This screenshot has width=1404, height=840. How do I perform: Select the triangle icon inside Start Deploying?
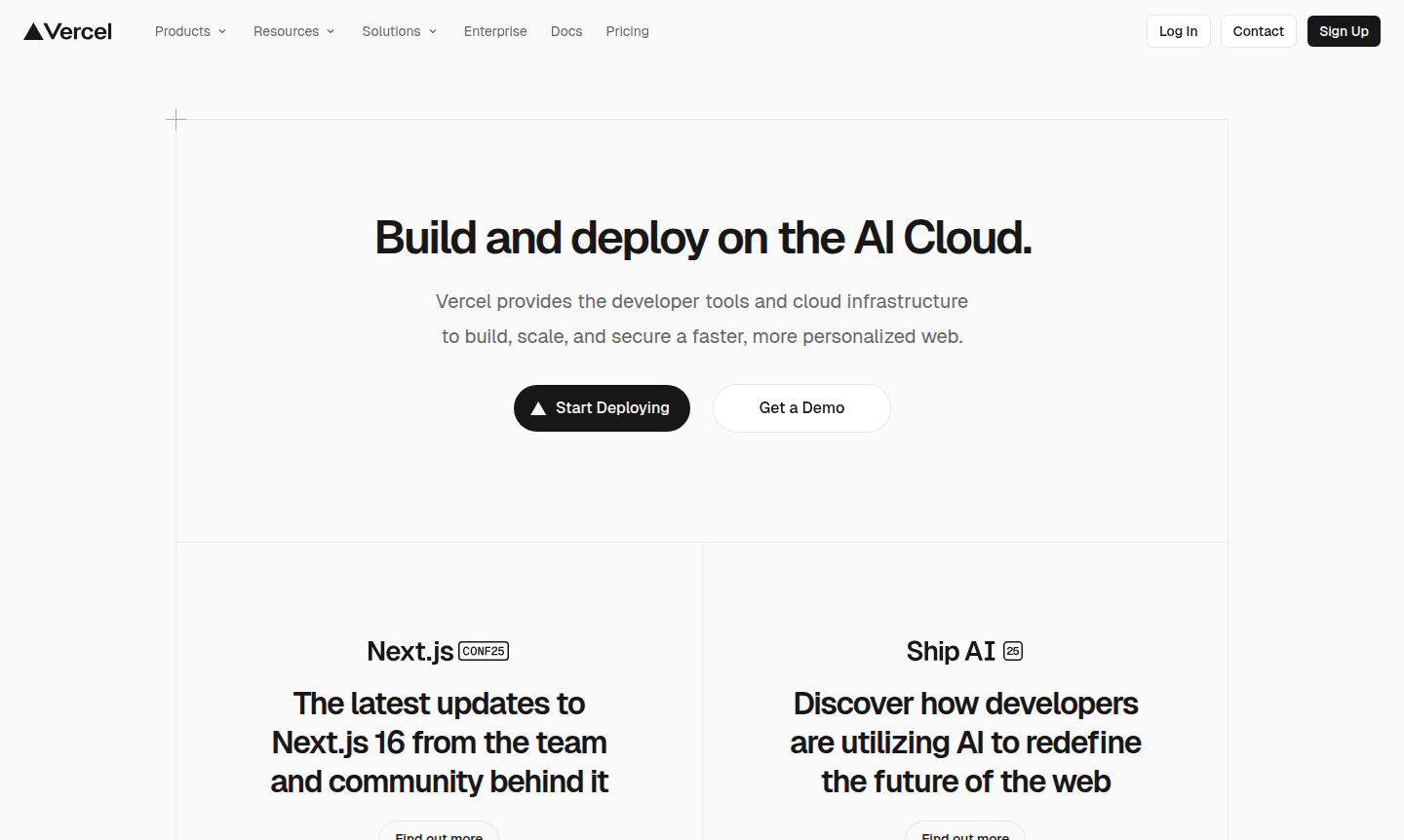[537, 407]
